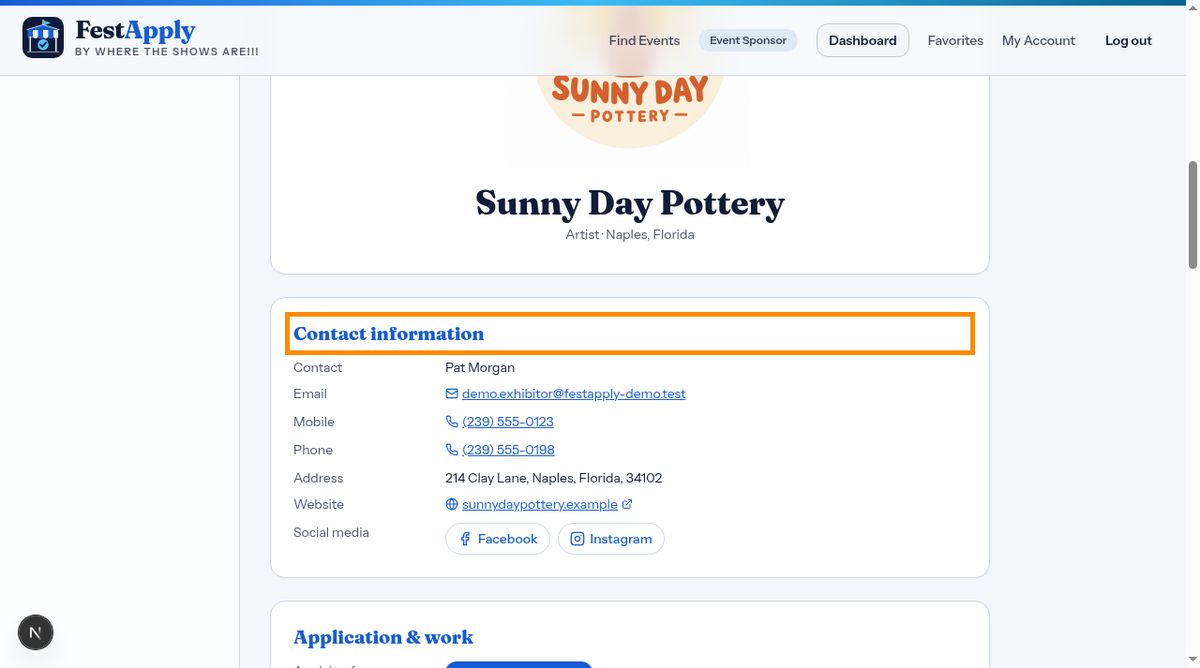Click the email link demo.exhibitor@festapply-demo.test
Screen dimensions: 1200x668
(x=574, y=394)
